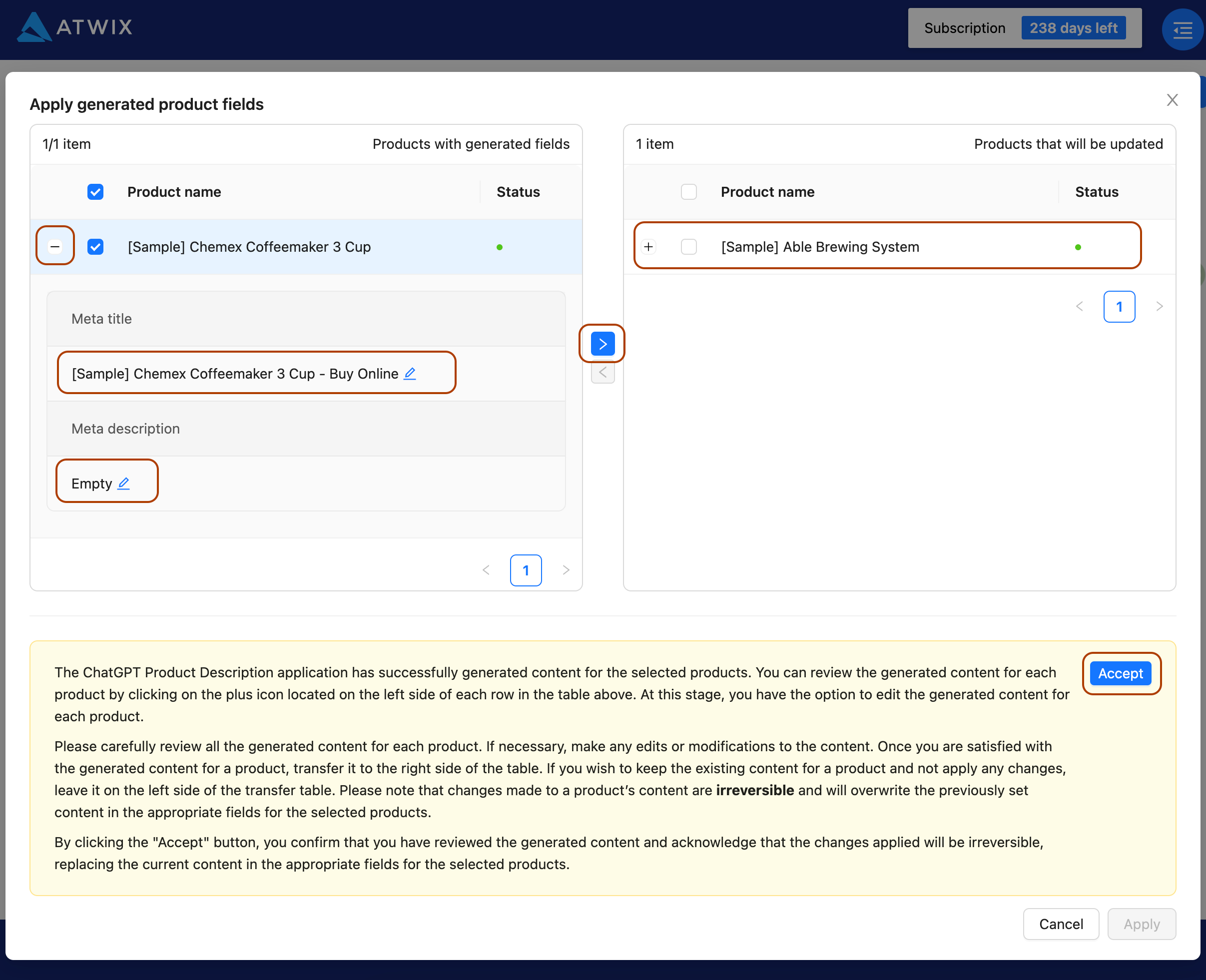This screenshot has width=1206, height=980.
Task: Click the Accept button
Action: 1120,673
